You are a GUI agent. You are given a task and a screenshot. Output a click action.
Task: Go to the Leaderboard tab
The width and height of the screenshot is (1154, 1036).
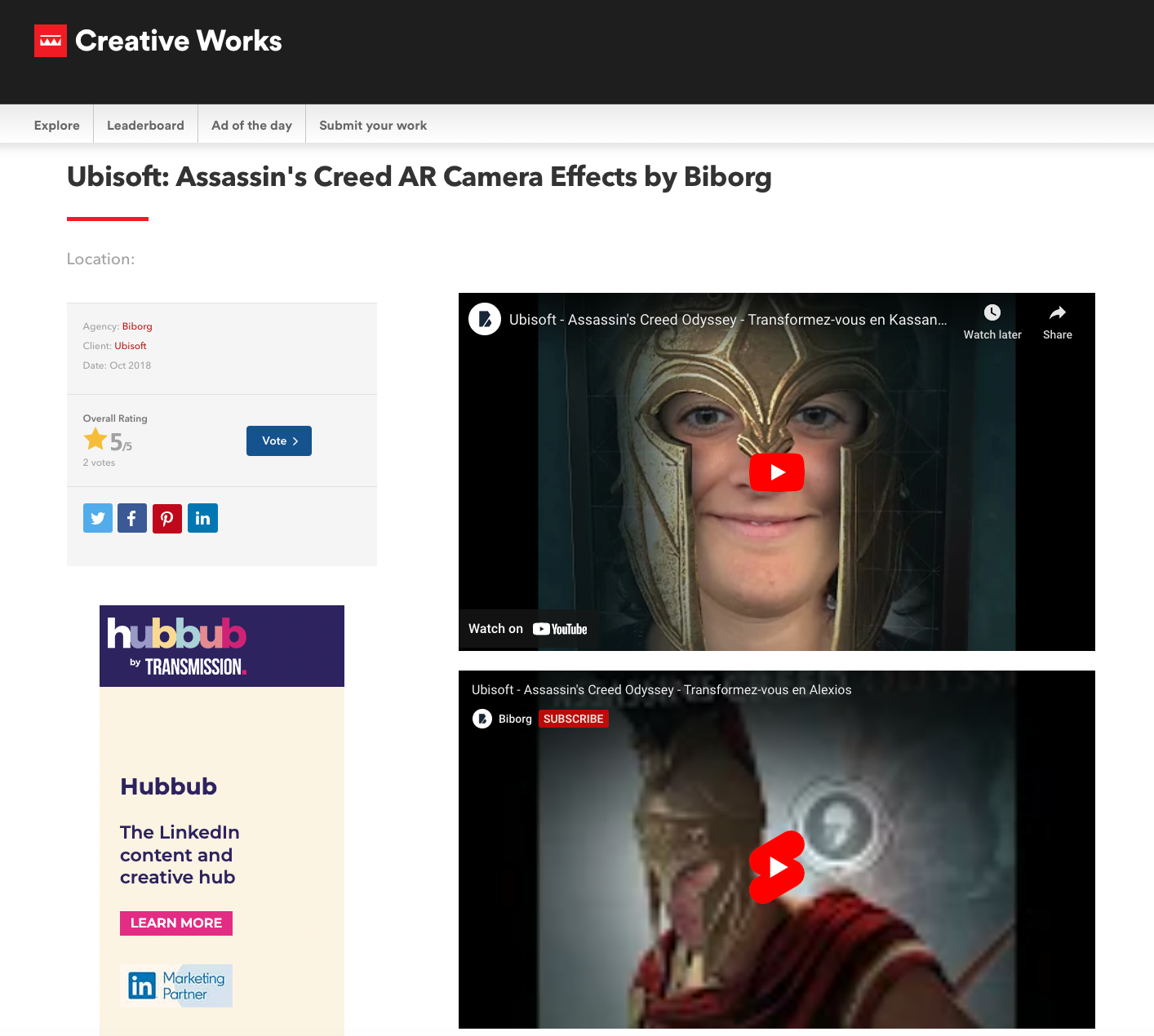coord(145,125)
